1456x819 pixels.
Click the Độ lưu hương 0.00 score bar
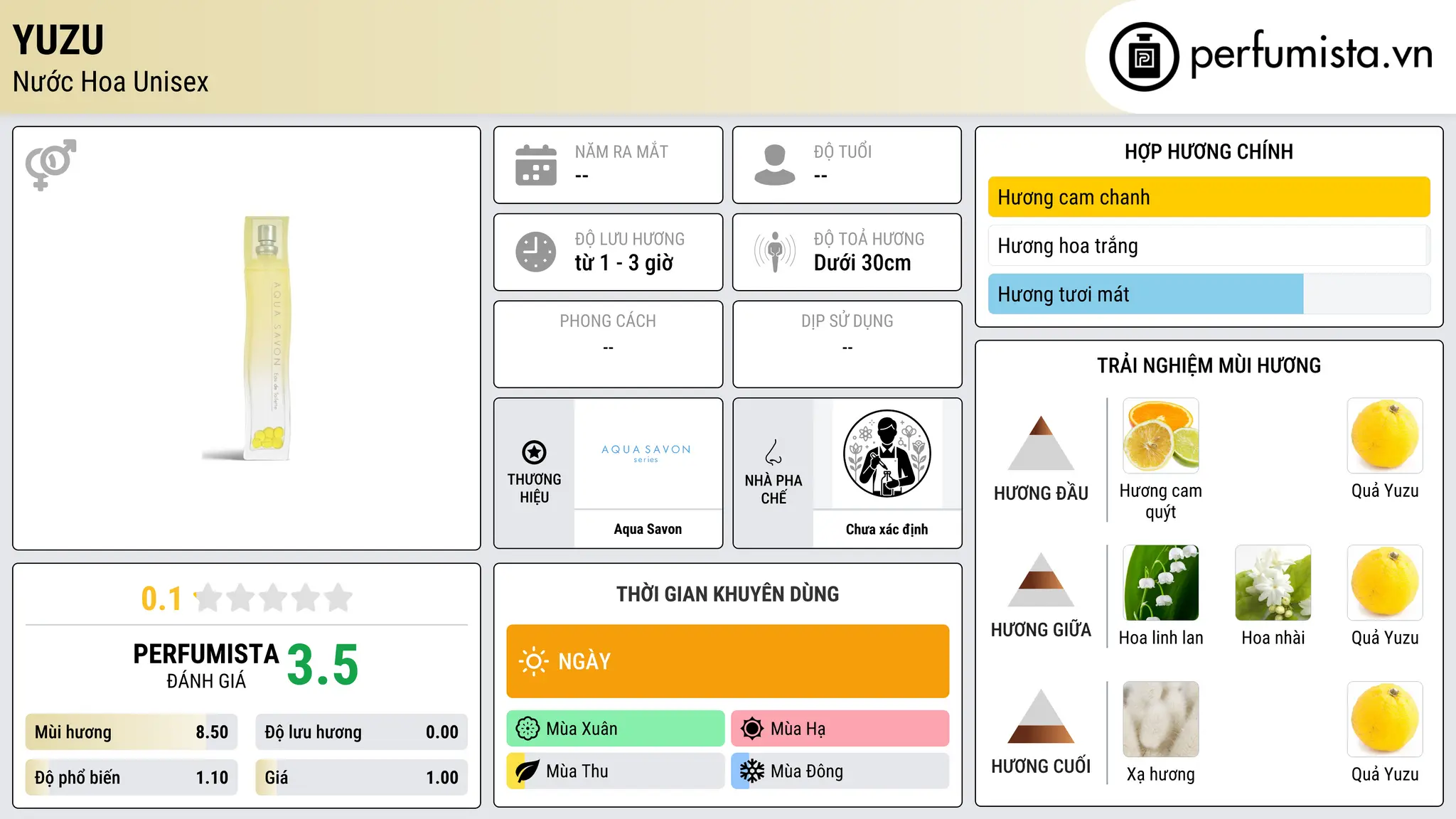pyautogui.click(x=361, y=732)
